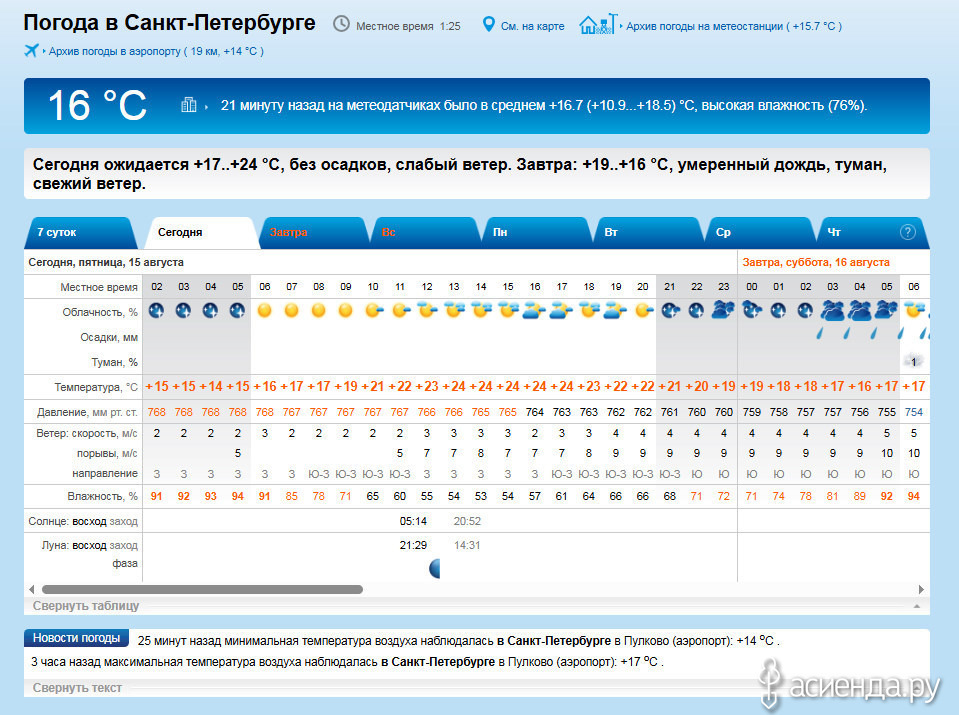Click heading Сегодня, пятница, 15 августа
The image size is (959, 715).
(106, 262)
